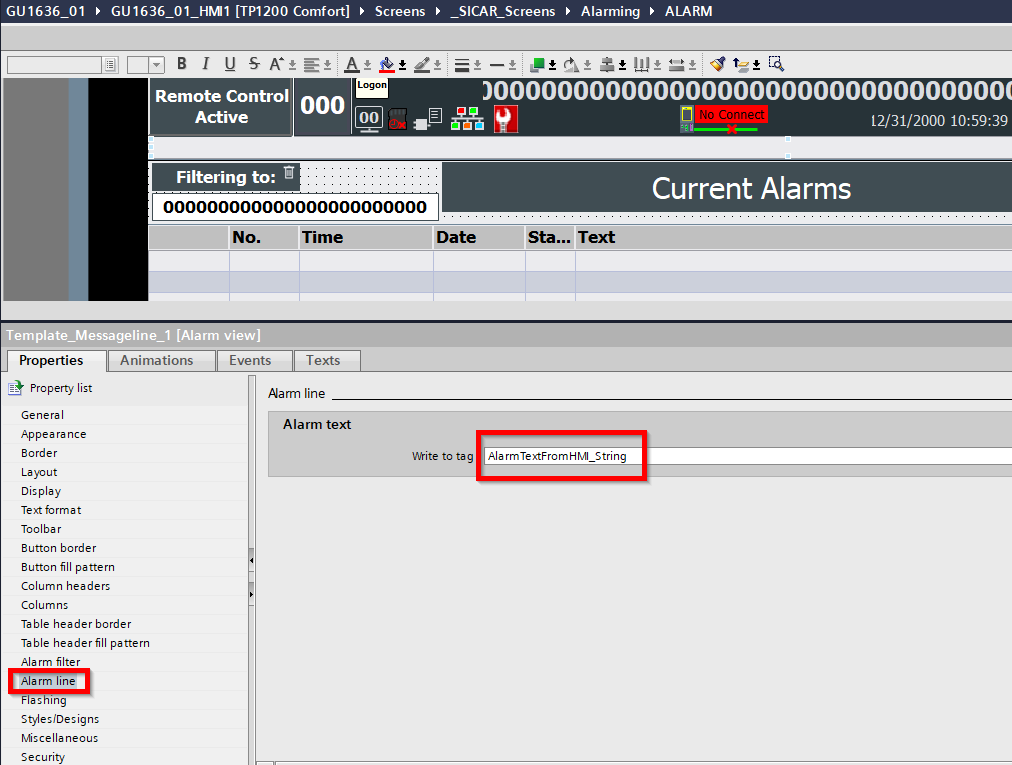Click the make same size icon

676,65
